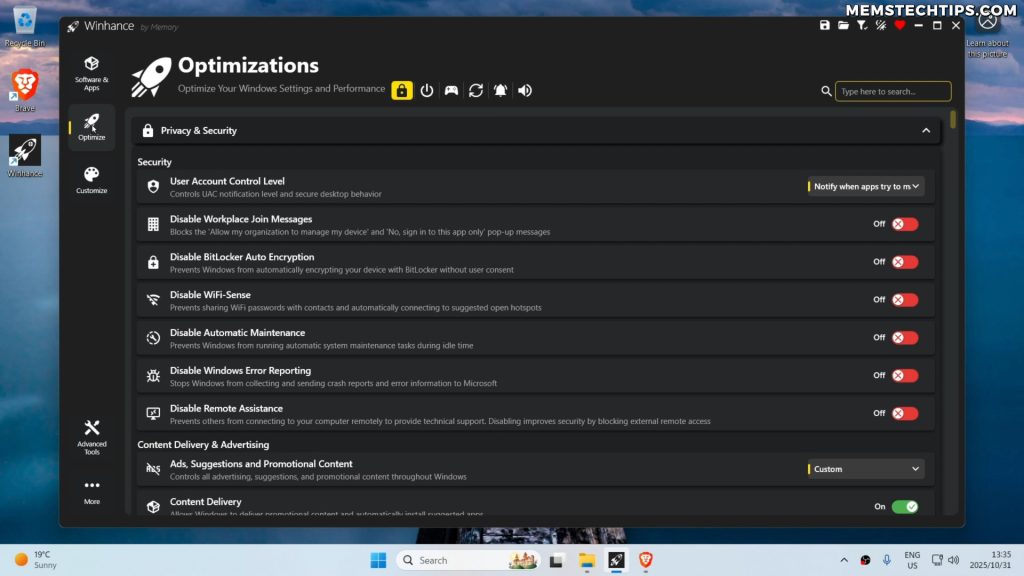
Task: Open the User Account Control Level dropdown
Action: [865, 186]
